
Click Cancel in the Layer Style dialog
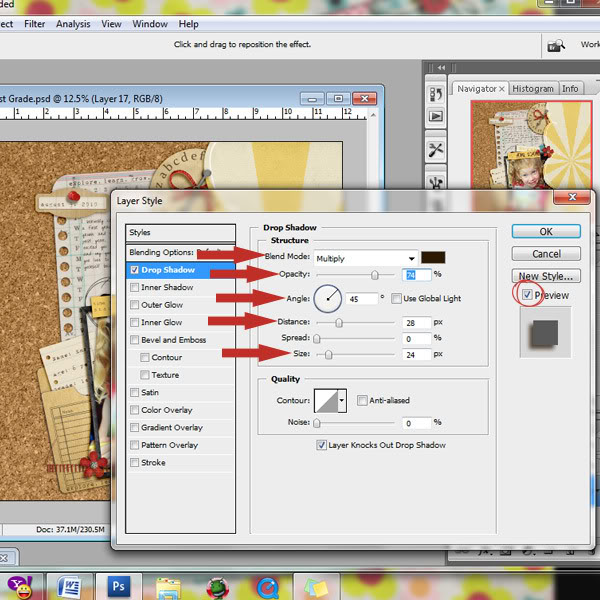click(546, 254)
